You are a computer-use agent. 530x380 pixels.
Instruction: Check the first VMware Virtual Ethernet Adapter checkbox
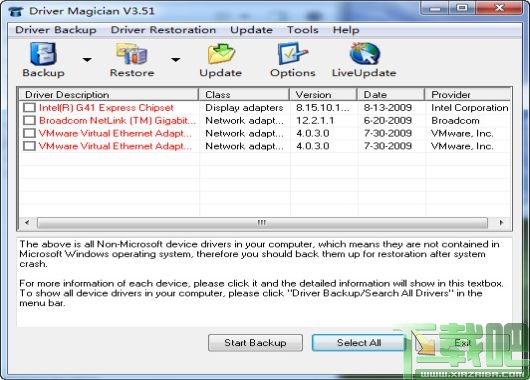[29, 133]
